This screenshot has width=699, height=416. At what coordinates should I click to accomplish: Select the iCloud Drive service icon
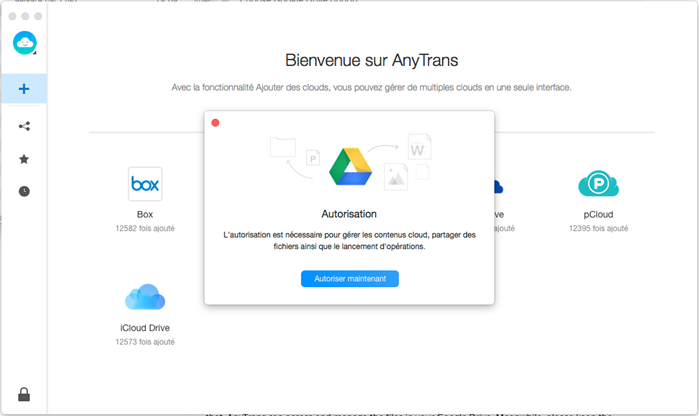[145, 297]
